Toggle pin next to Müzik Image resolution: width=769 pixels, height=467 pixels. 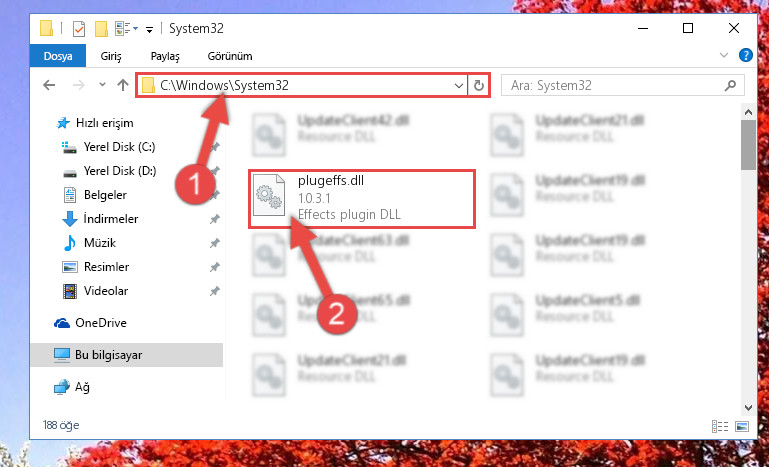[x=215, y=243]
